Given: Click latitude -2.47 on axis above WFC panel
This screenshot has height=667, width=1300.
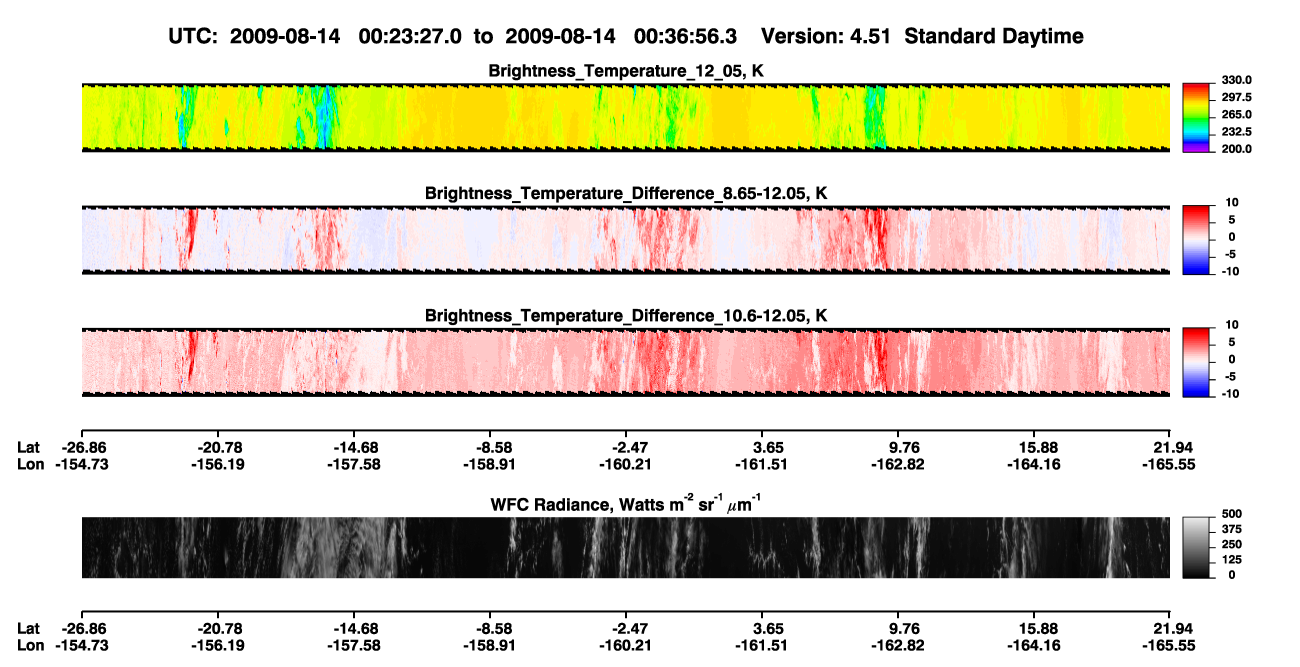Looking at the screenshot, I should pos(626,447).
